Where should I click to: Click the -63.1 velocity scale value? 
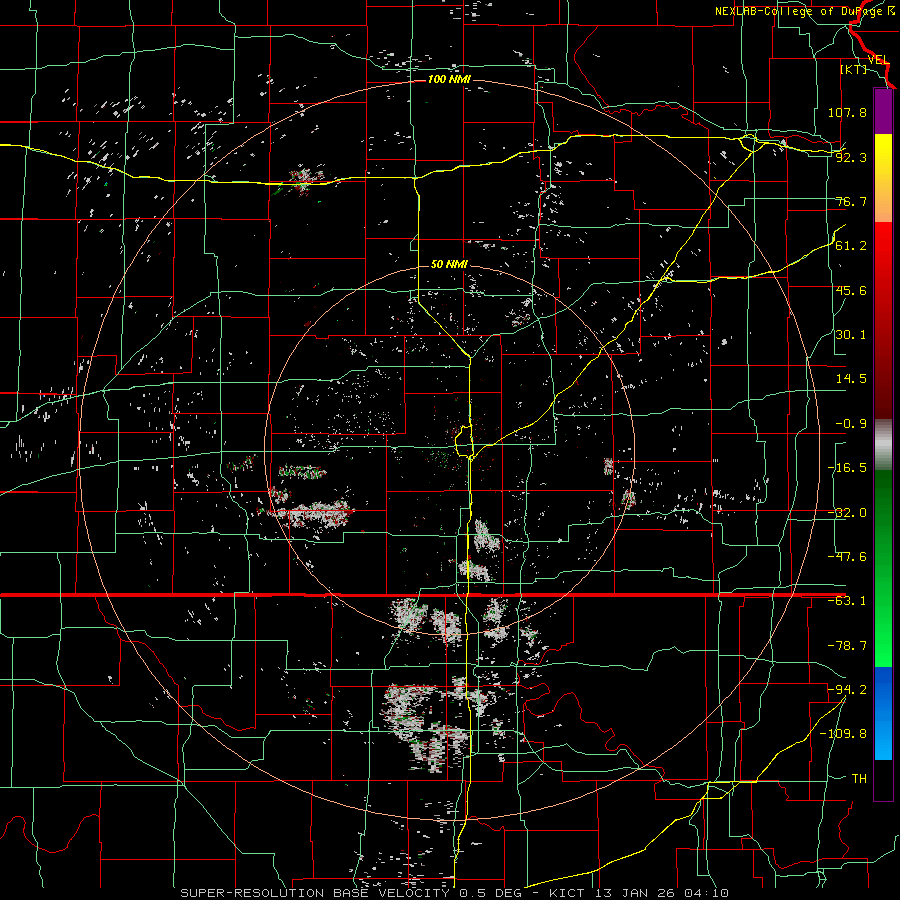click(847, 601)
